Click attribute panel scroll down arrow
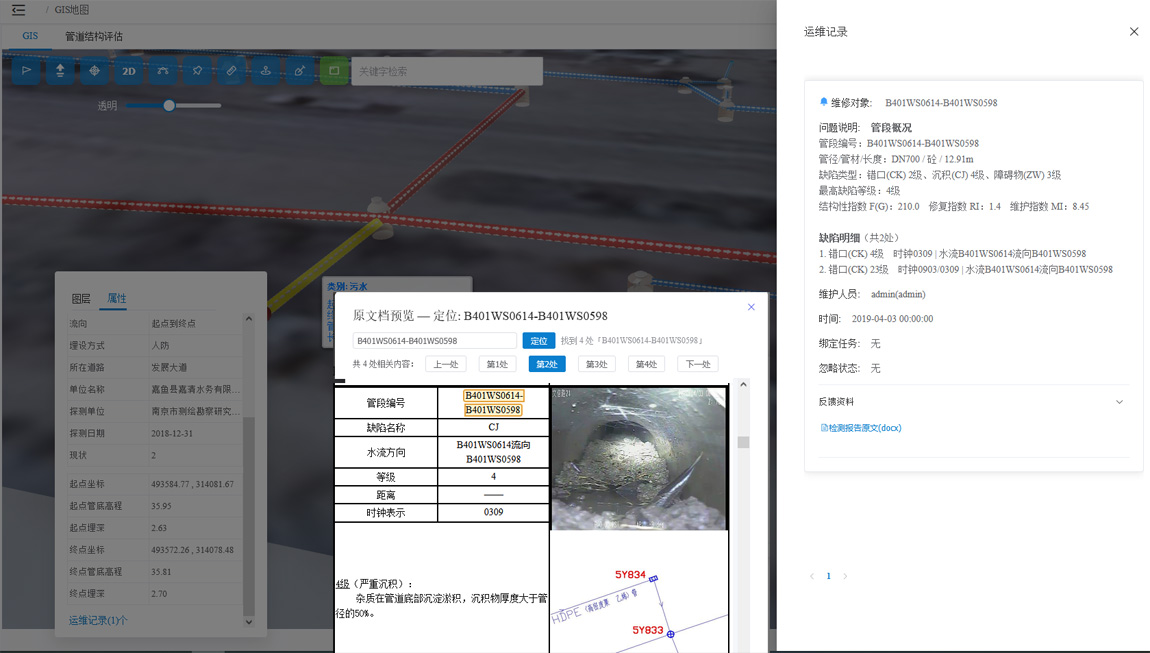This screenshot has height=653, width=1150. coord(249,621)
